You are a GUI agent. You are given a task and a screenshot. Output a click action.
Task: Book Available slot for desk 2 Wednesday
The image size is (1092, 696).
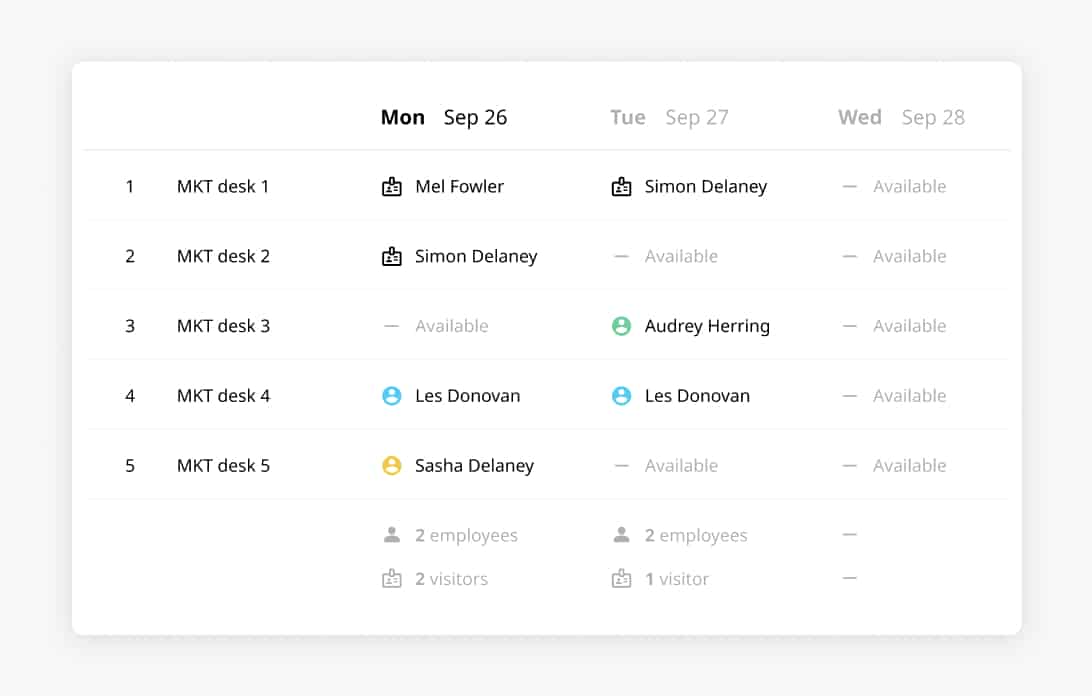[910, 256]
